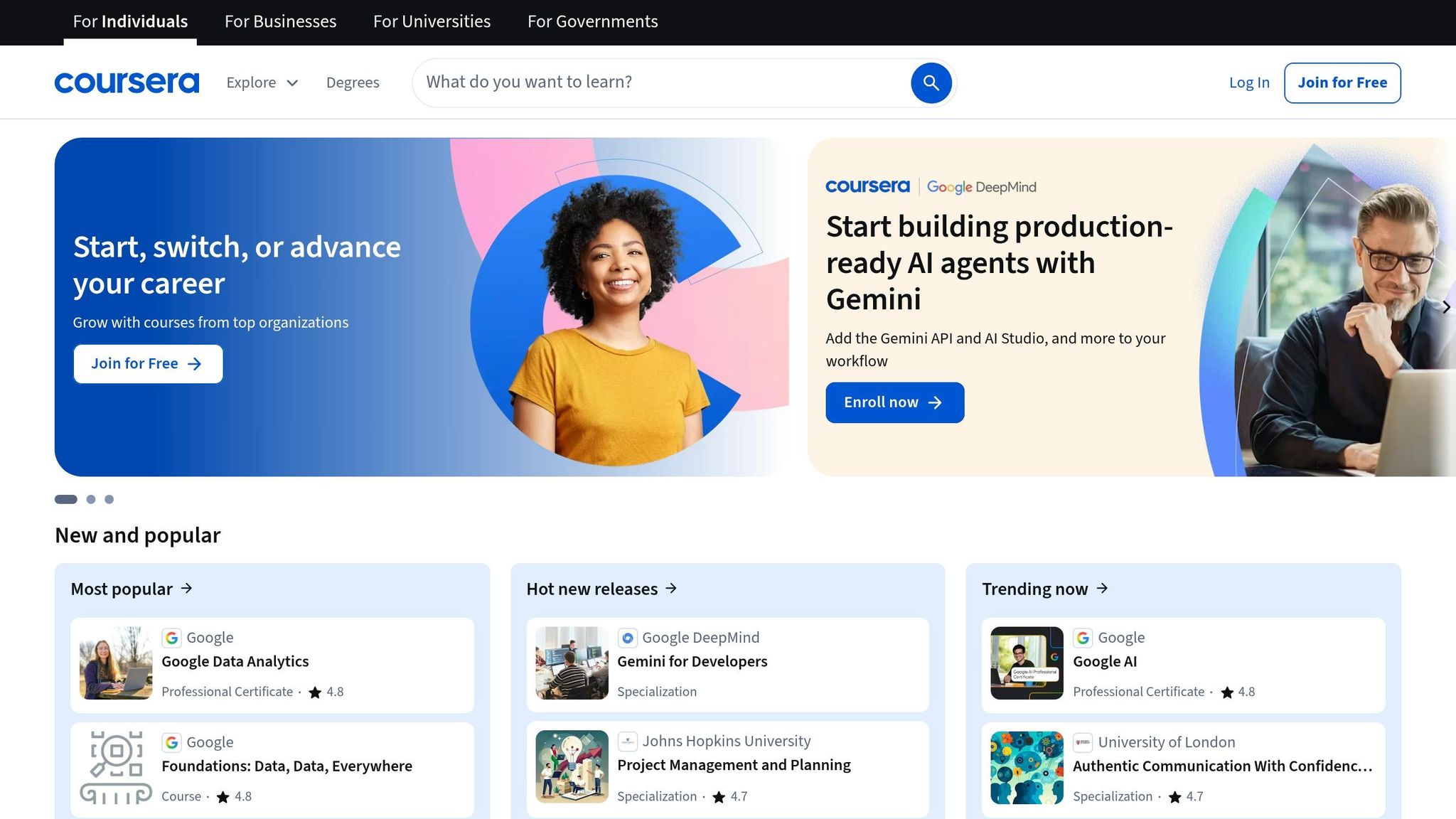Open the Log In page
The height and width of the screenshot is (819, 1456).
click(1249, 82)
